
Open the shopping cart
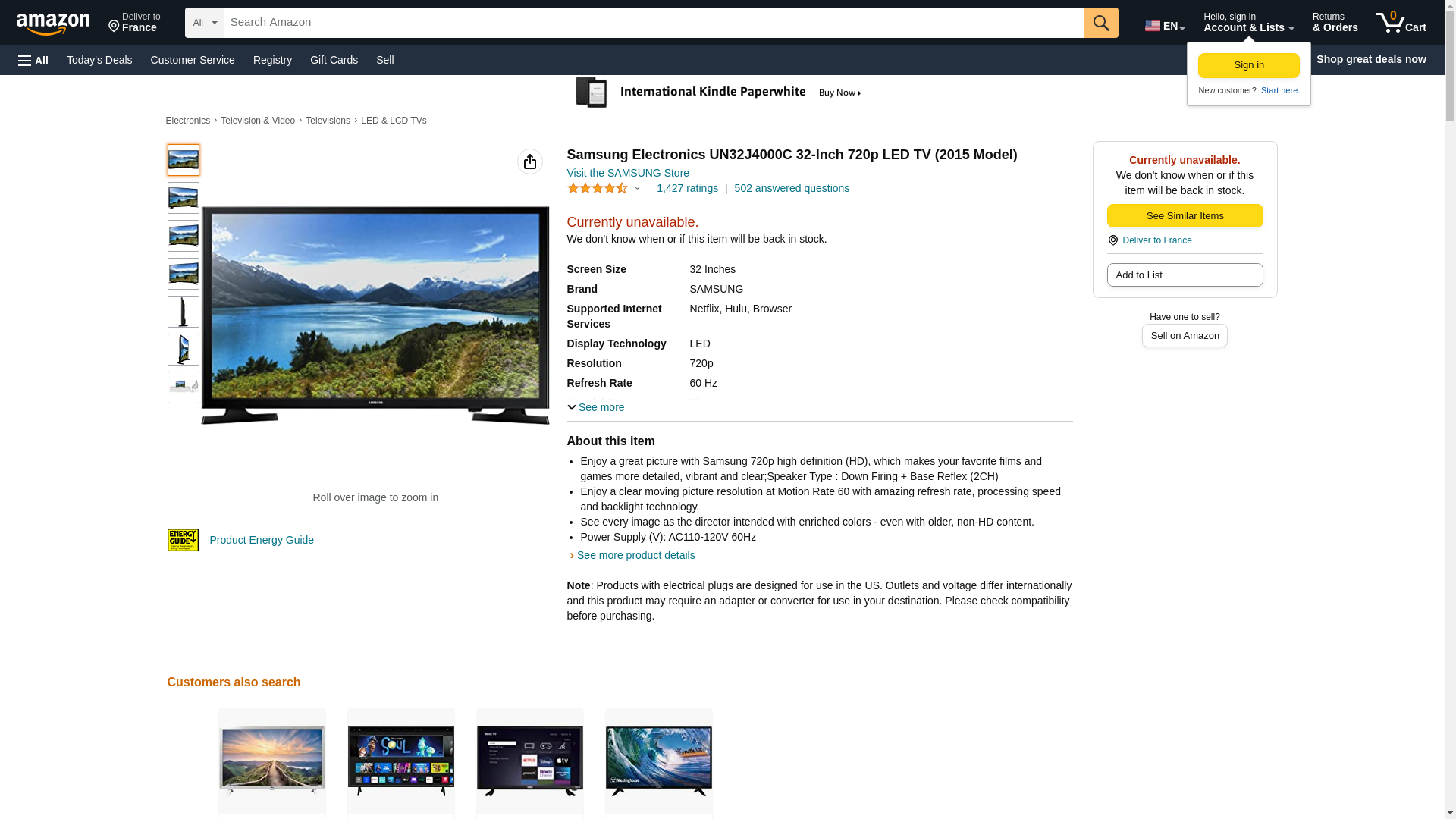[x=1401, y=23]
